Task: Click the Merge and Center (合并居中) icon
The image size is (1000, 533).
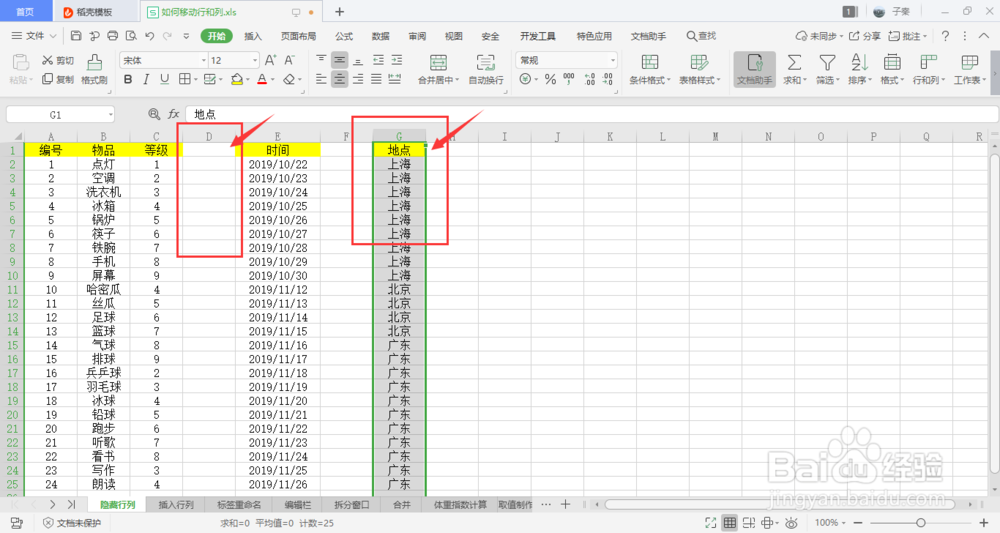Action: [438, 62]
